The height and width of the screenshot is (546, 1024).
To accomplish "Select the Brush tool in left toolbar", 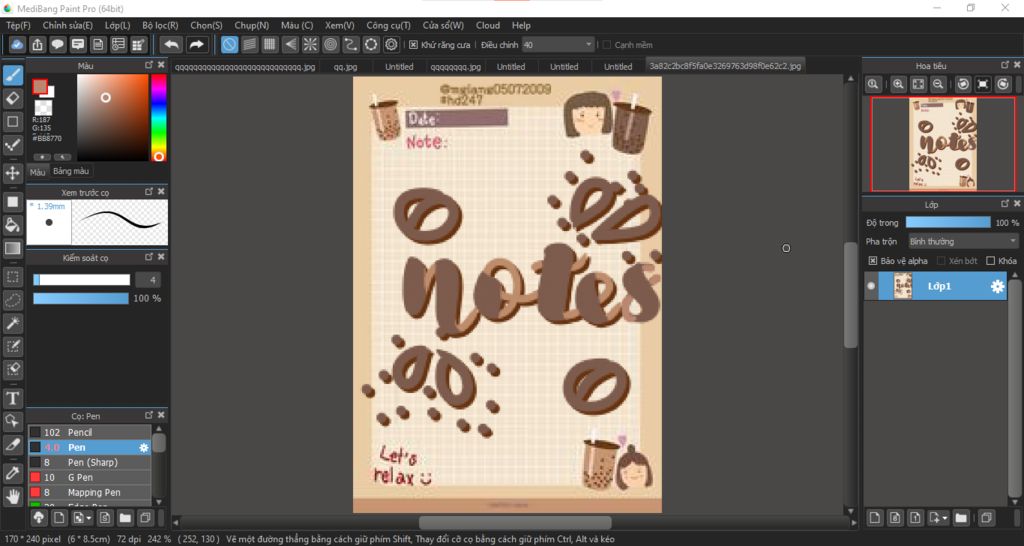I will tap(12, 76).
